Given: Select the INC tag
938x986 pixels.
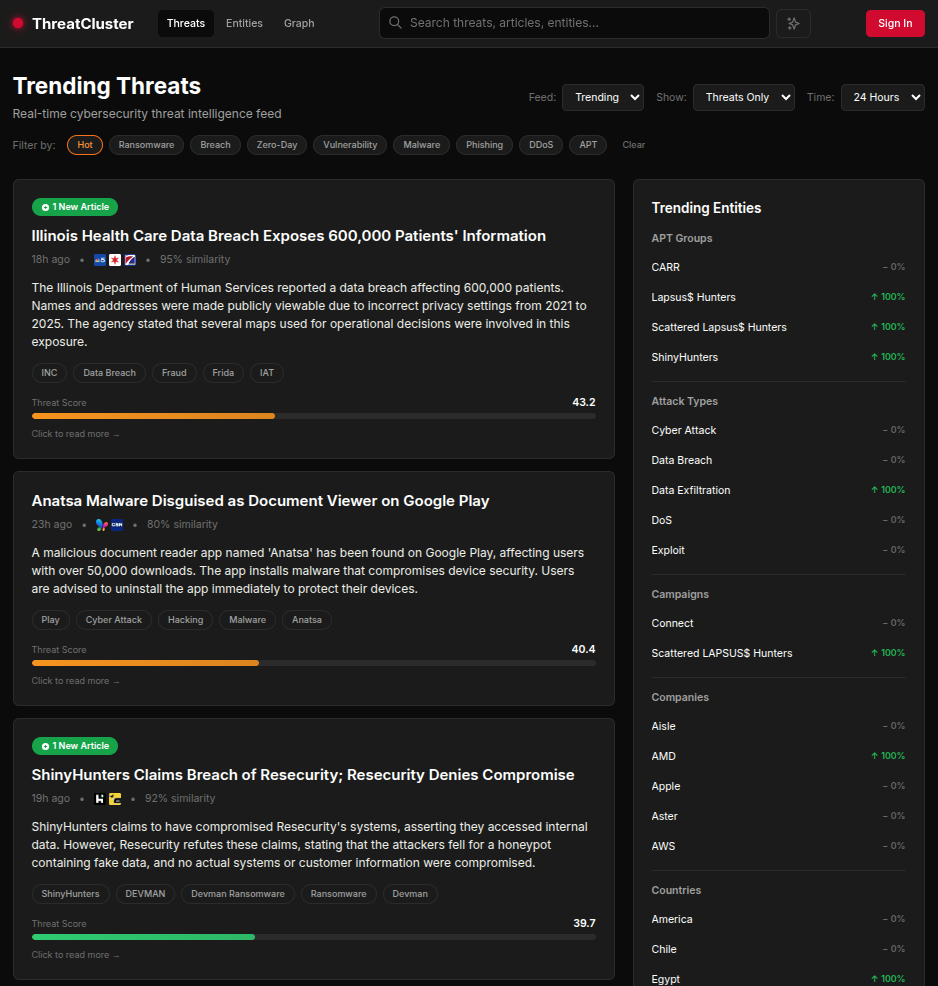Looking at the screenshot, I should click(49, 373).
